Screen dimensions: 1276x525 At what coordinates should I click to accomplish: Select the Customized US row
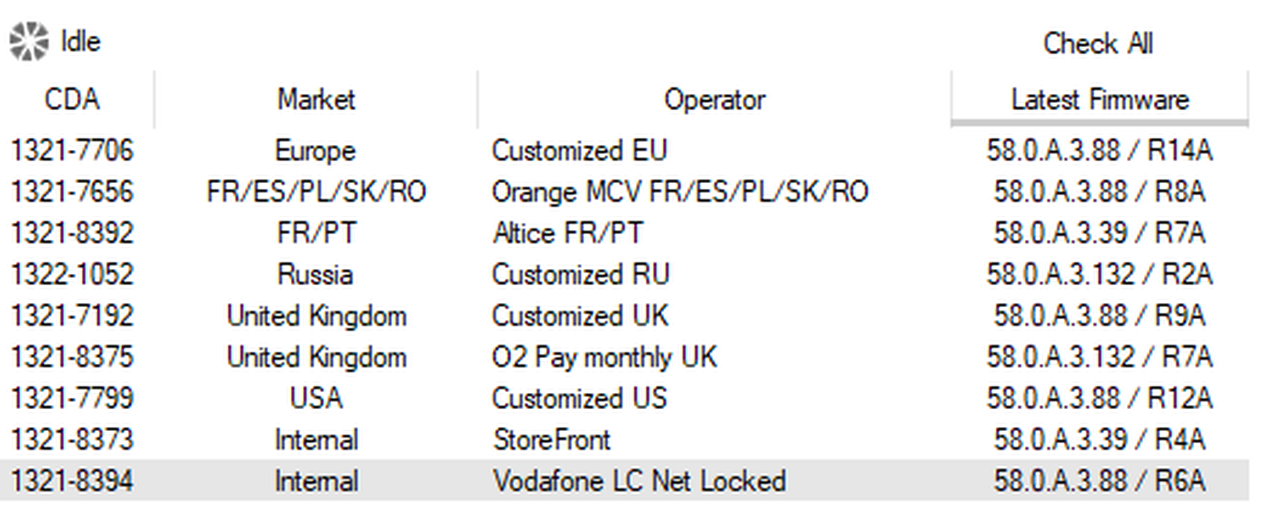[x=579, y=398]
